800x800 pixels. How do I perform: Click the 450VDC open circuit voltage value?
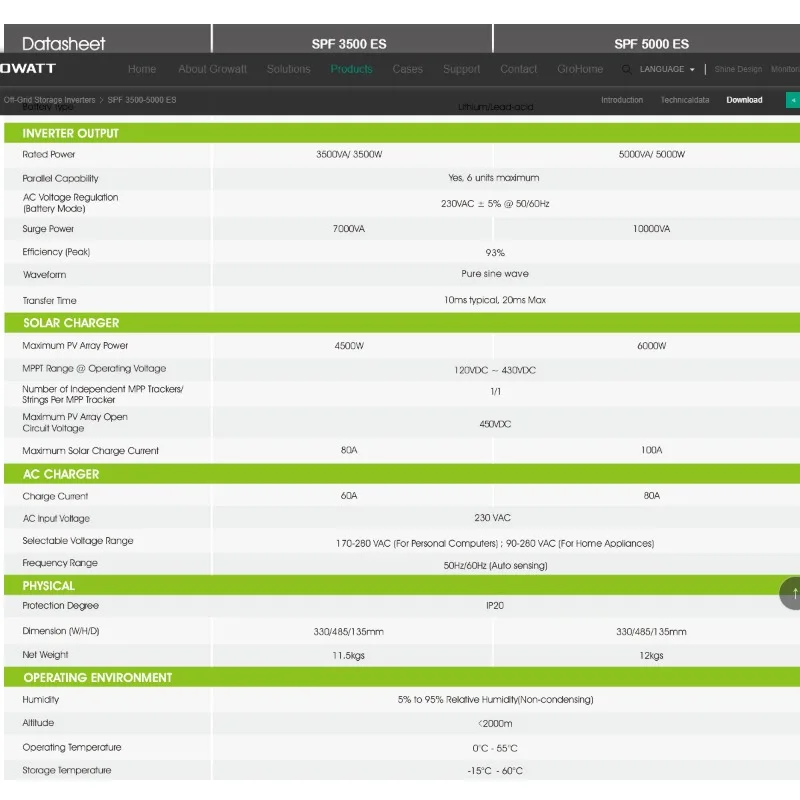[495, 424]
